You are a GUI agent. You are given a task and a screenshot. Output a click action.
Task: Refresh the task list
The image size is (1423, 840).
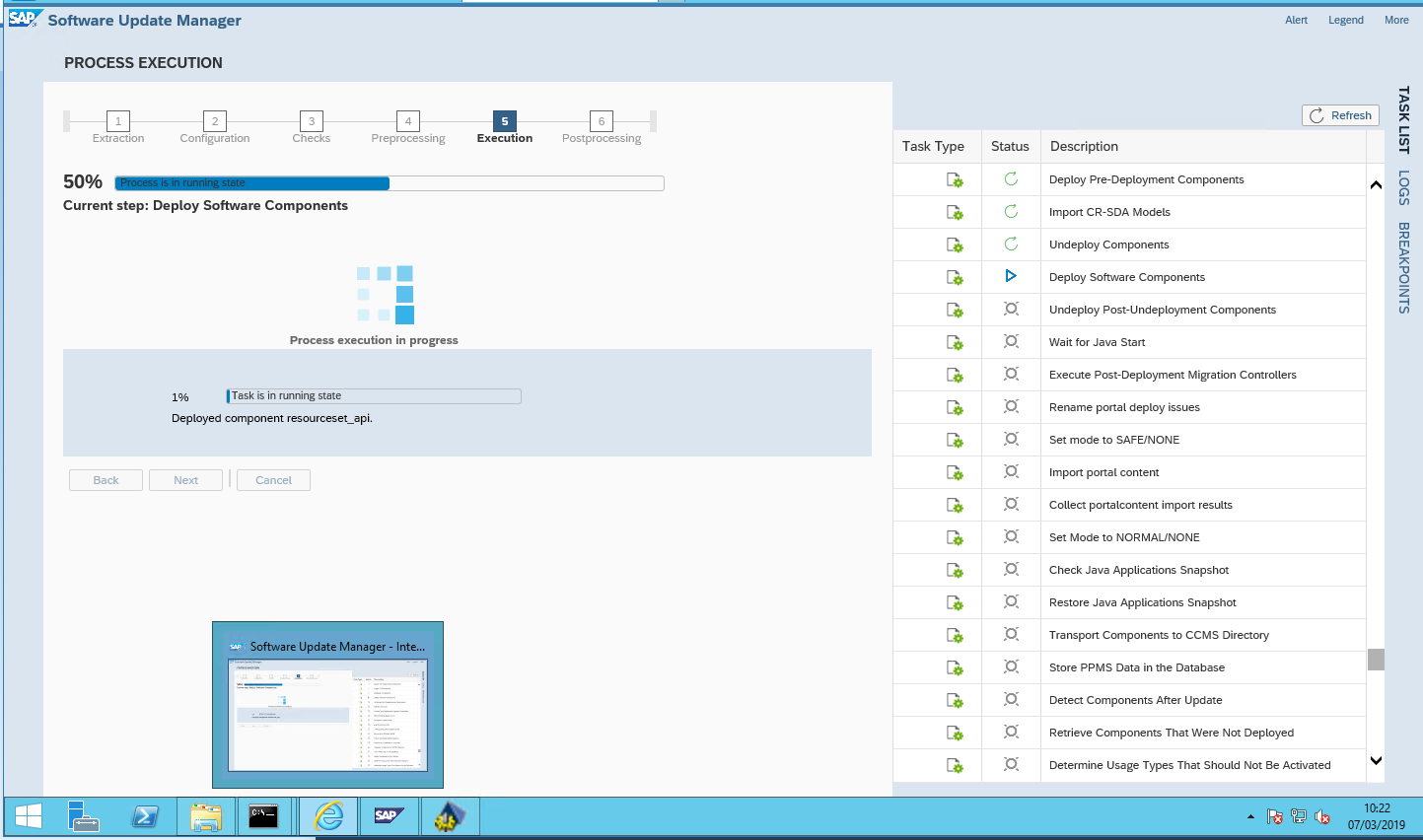pos(1340,115)
